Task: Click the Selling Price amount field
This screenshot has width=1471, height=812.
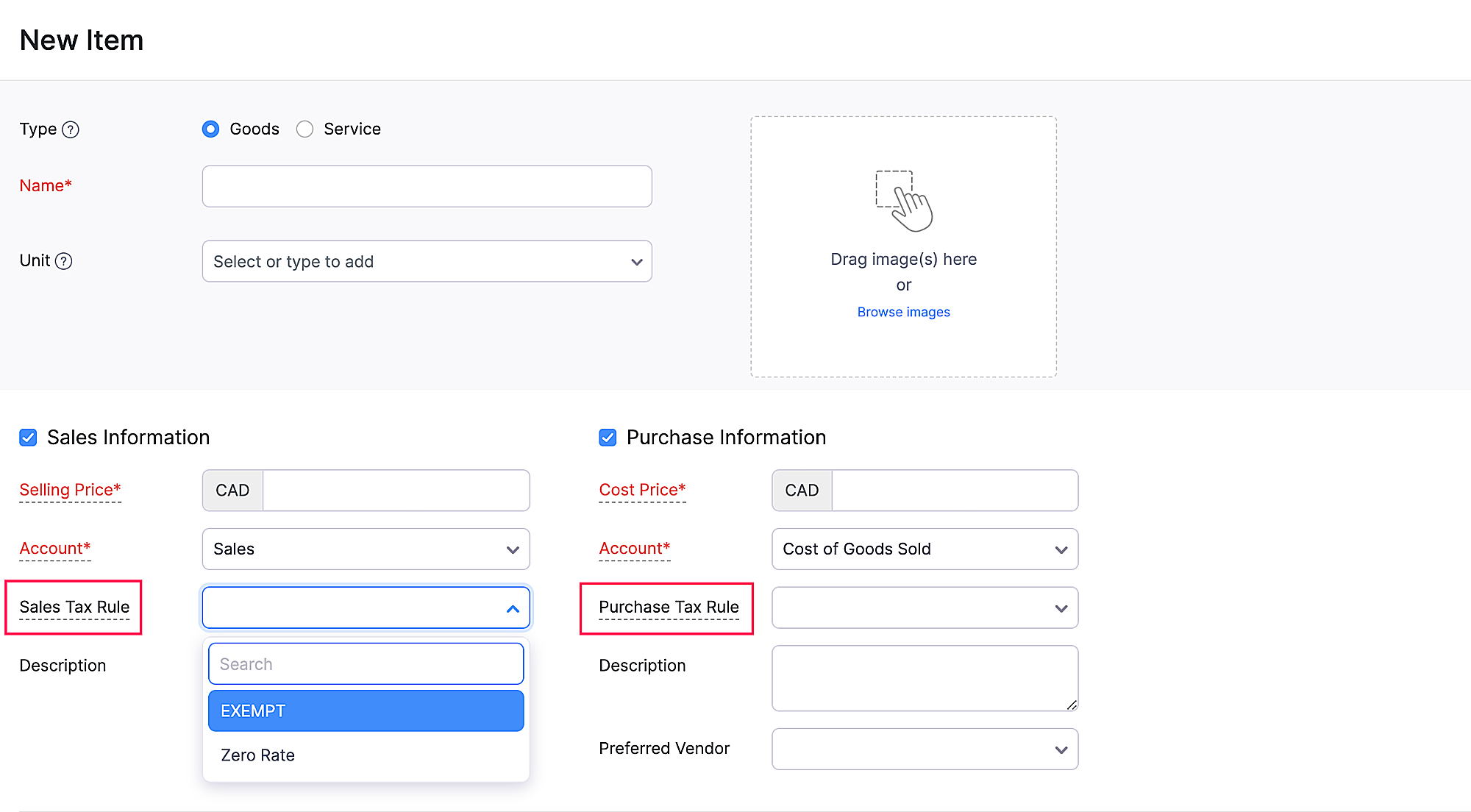Action: (x=396, y=491)
